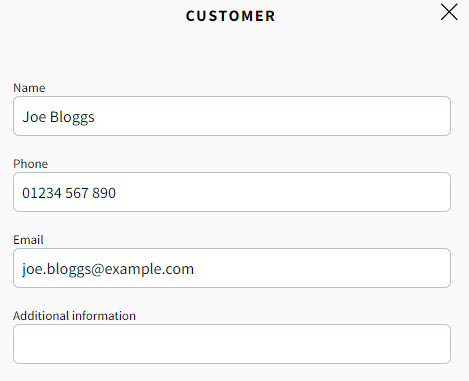This screenshot has height=381, width=469.
Task: Click the Additional information text box
Action: click(232, 344)
